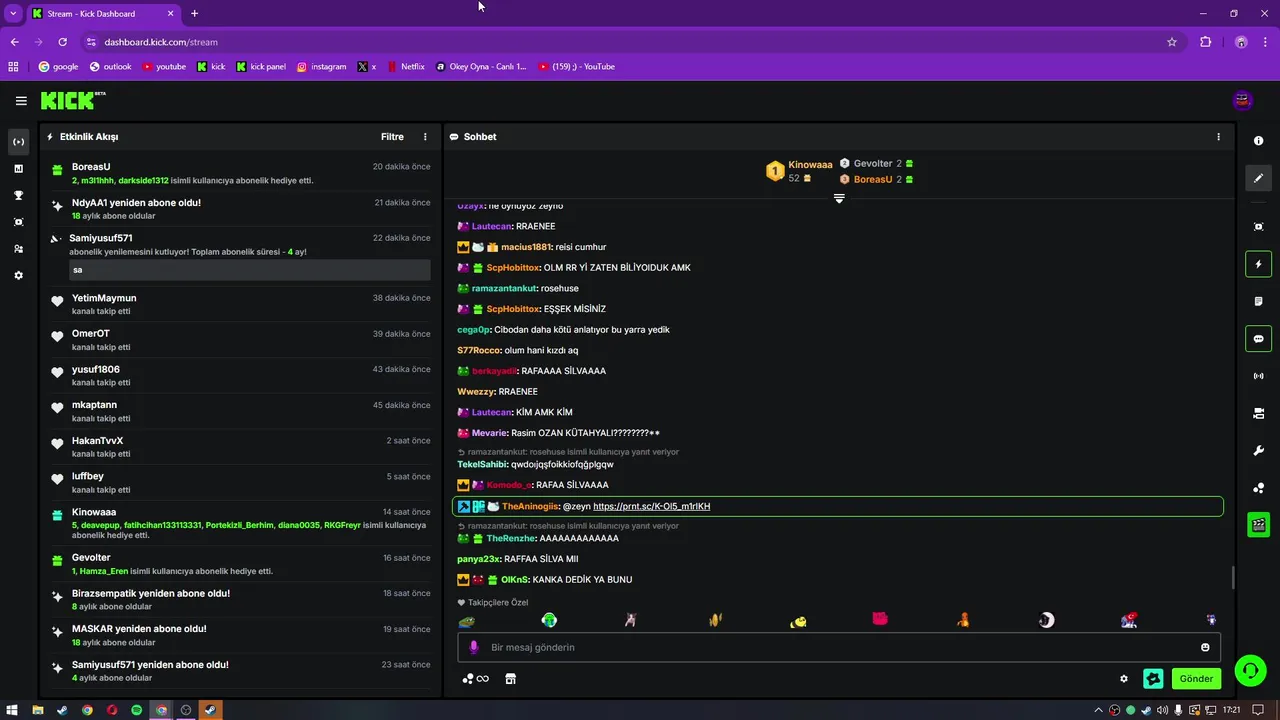Open the prnt.sc link in TheAninogiis message
Image resolution: width=1280 pixels, height=720 pixels.
coord(651,506)
